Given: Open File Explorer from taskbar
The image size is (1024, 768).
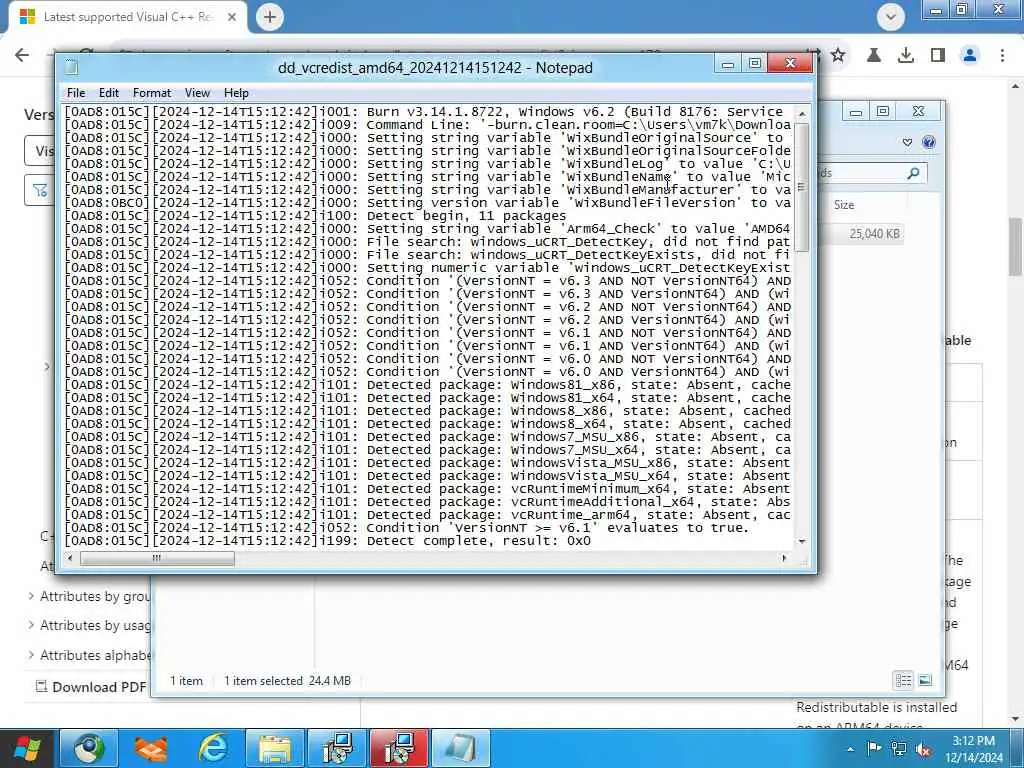Looking at the screenshot, I should [275, 748].
